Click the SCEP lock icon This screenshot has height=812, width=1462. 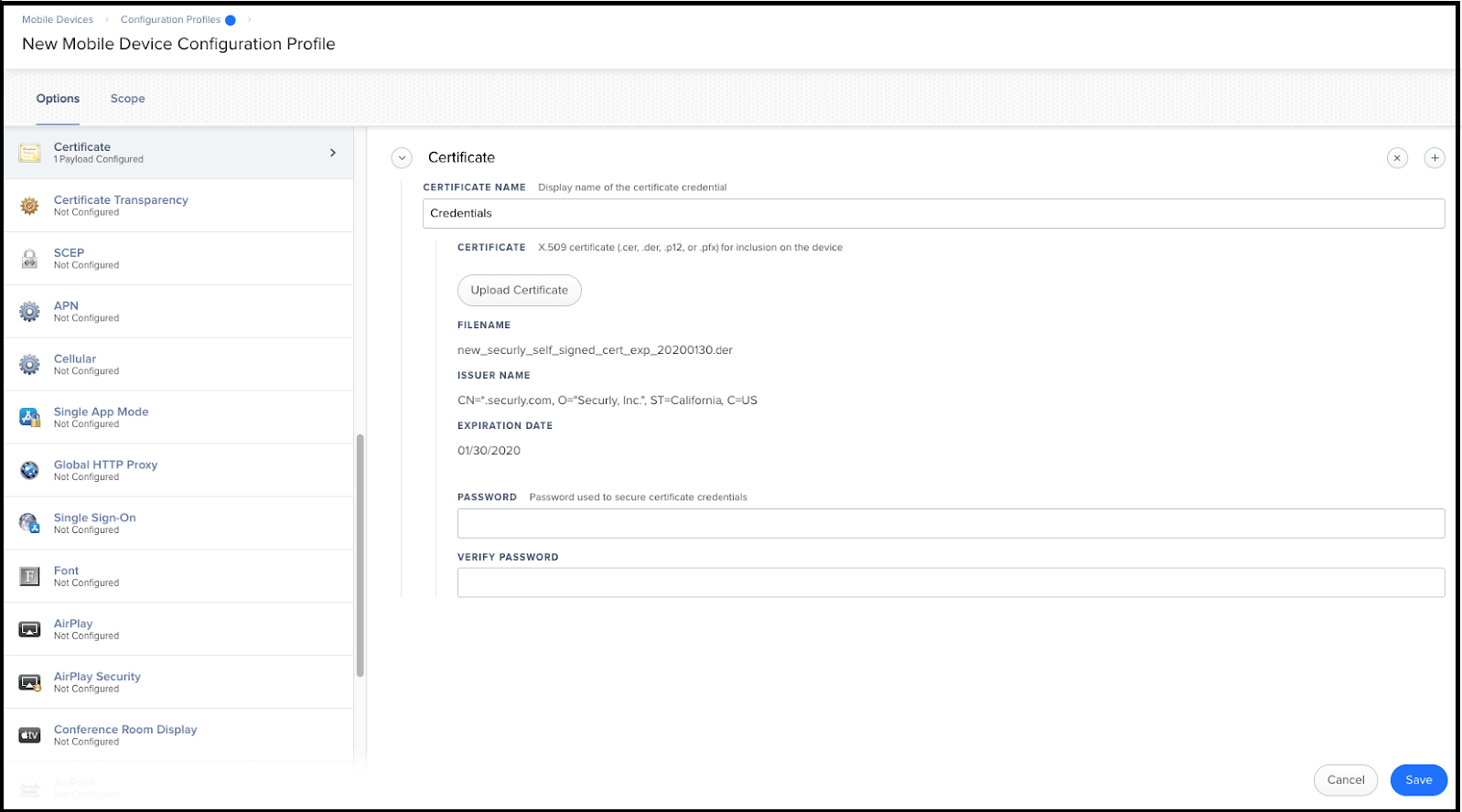30,259
